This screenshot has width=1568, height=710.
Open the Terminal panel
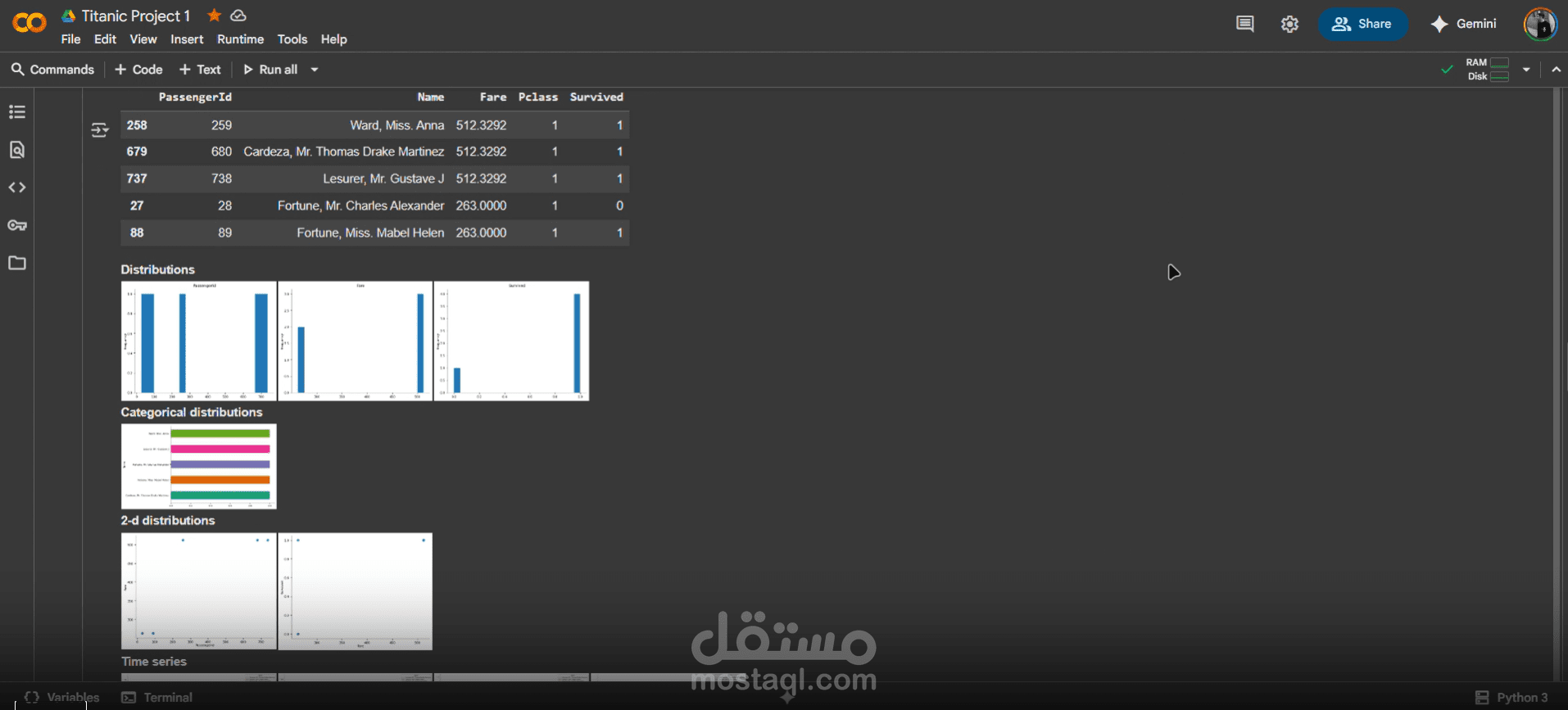156,698
